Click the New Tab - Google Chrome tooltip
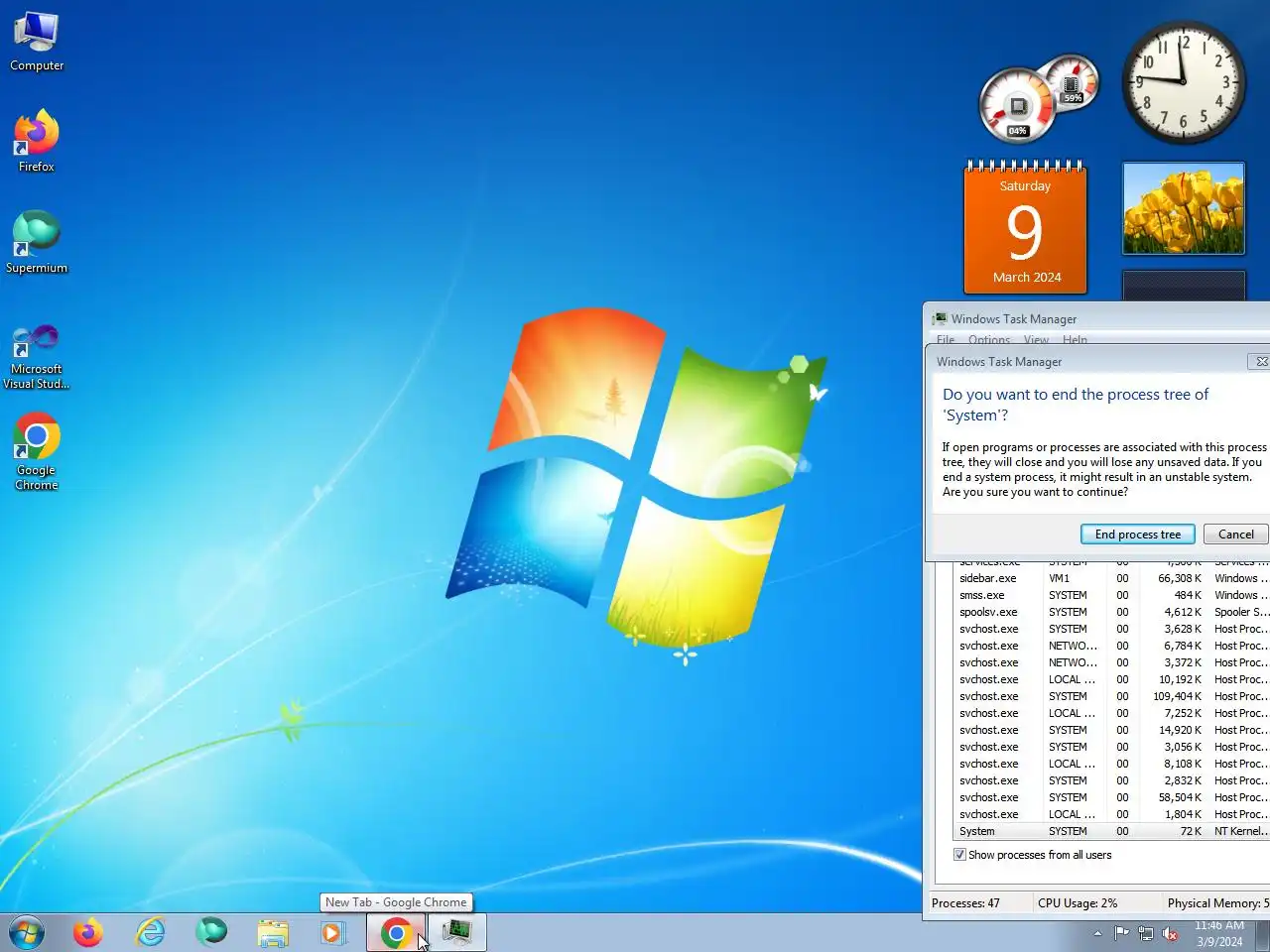The width and height of the screenshot is (1270, 952). tap(396, 902)
